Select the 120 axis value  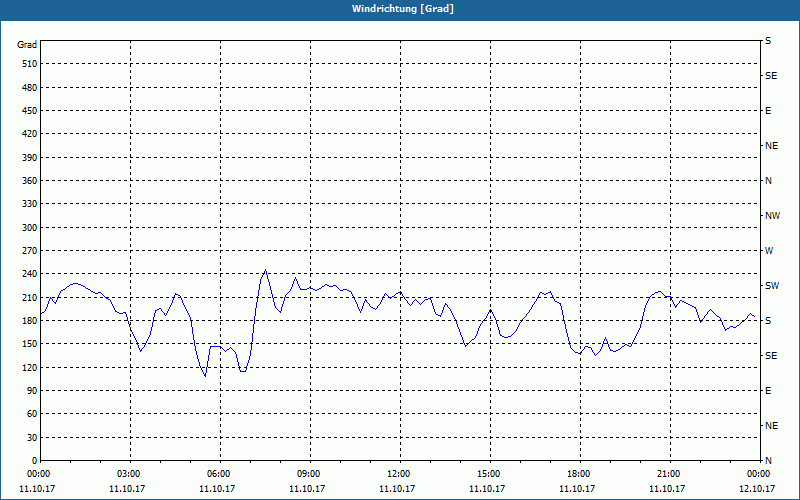point(29,367)
